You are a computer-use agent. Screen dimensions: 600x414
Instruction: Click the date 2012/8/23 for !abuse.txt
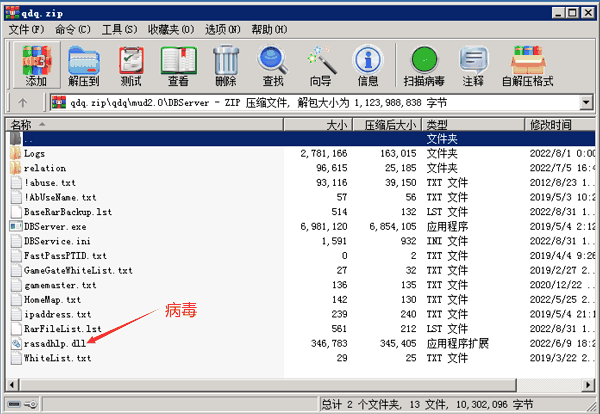coord(562,183)
